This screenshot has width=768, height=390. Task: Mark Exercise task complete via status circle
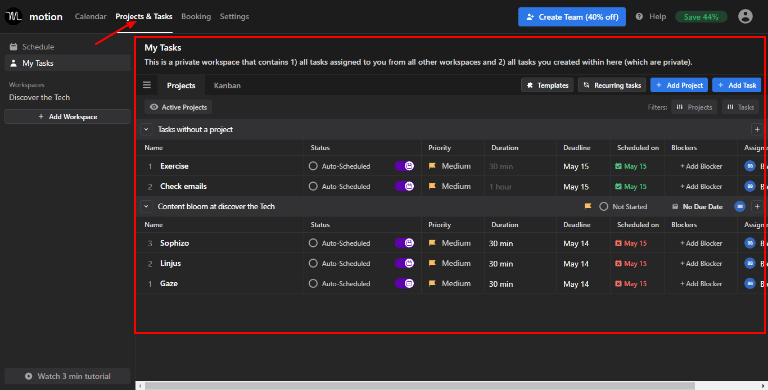(x=313, y=166)
